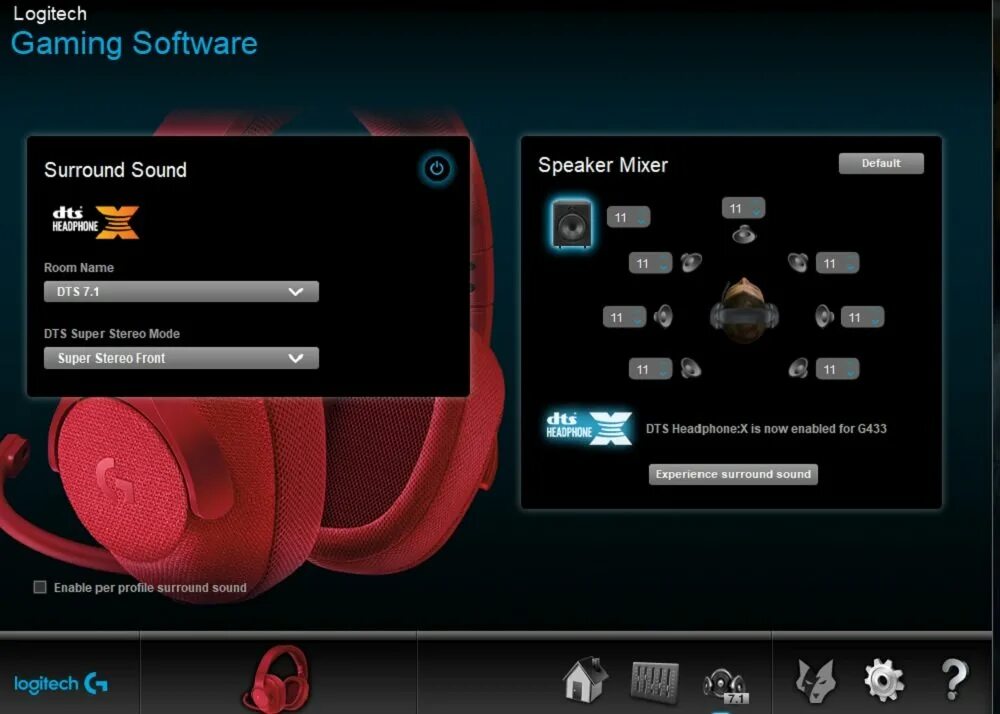Open the Super Stereo Front mode dropdown

(181, 358)
